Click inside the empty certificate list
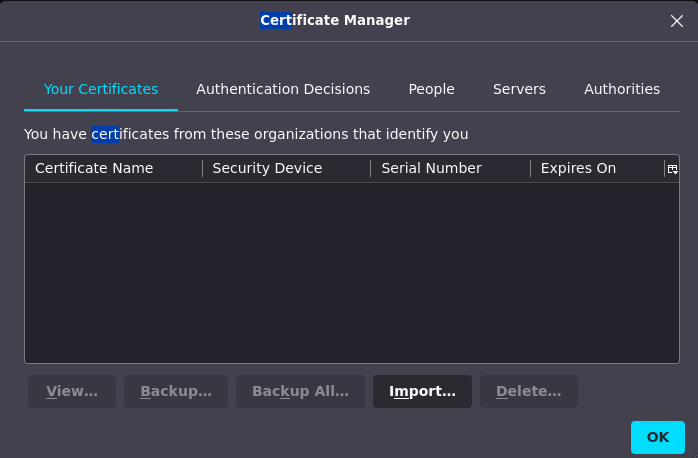The width and height of the screenshot is (698, 458). [350, 270]
